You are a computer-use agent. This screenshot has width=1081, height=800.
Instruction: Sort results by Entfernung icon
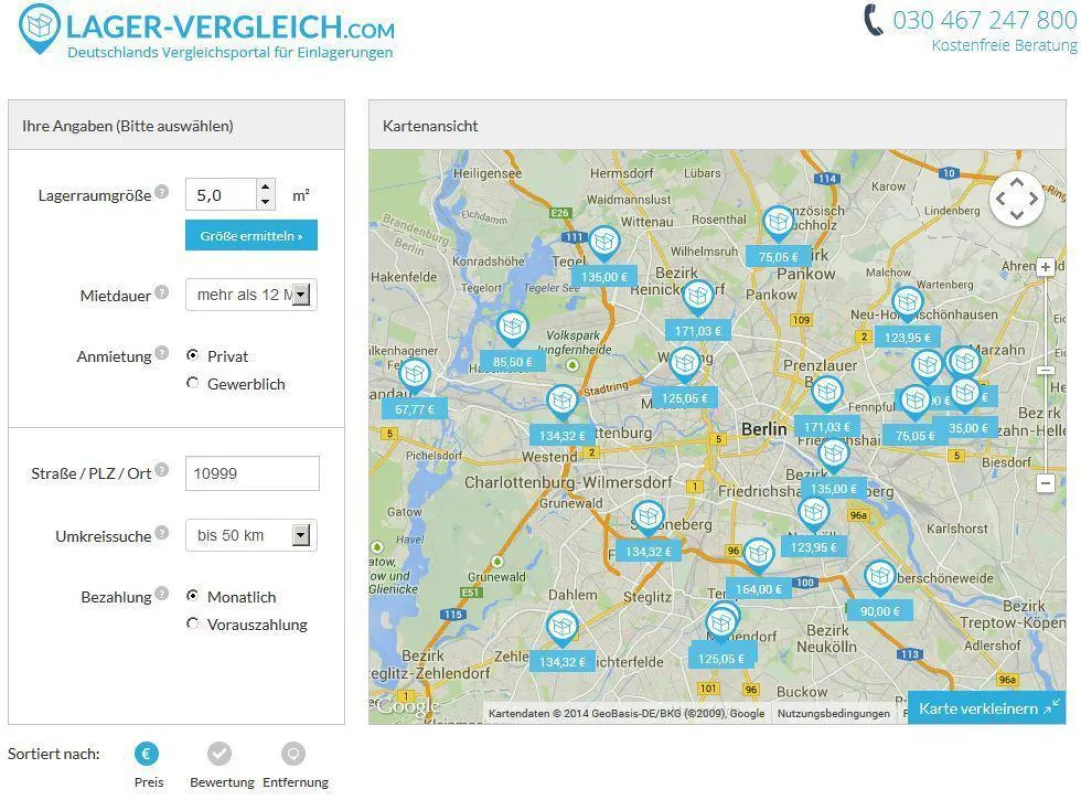tap(293, 754)
